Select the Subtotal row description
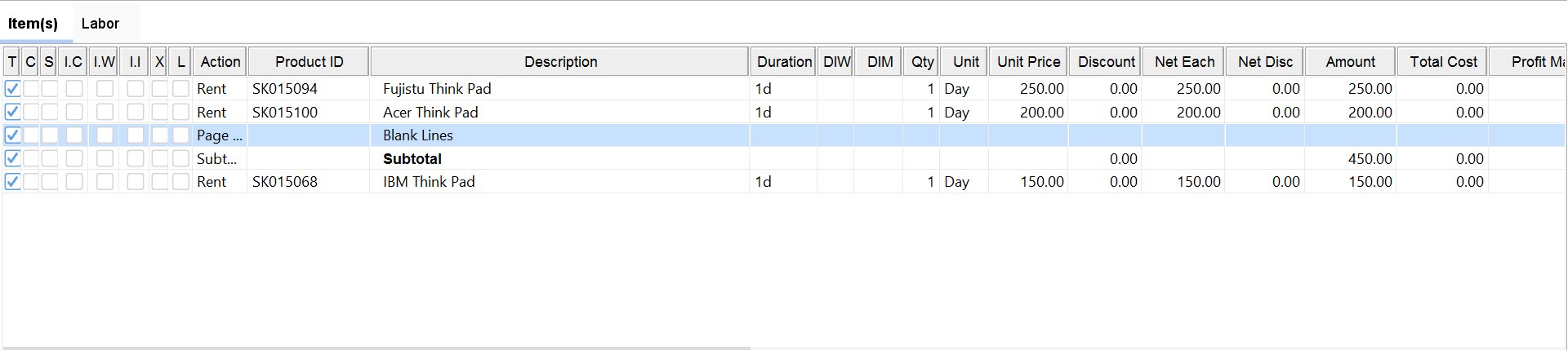1568x350 pixels. 412,159
